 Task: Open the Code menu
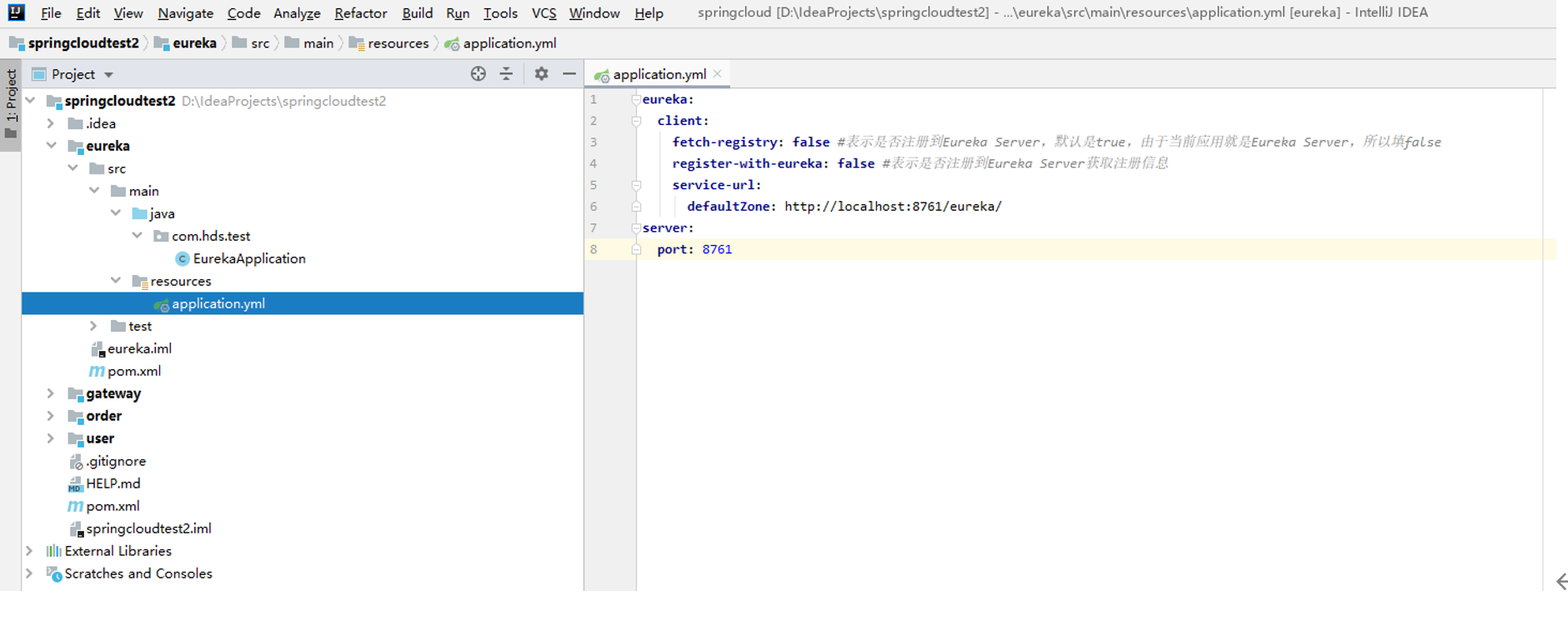coord(243,13)
